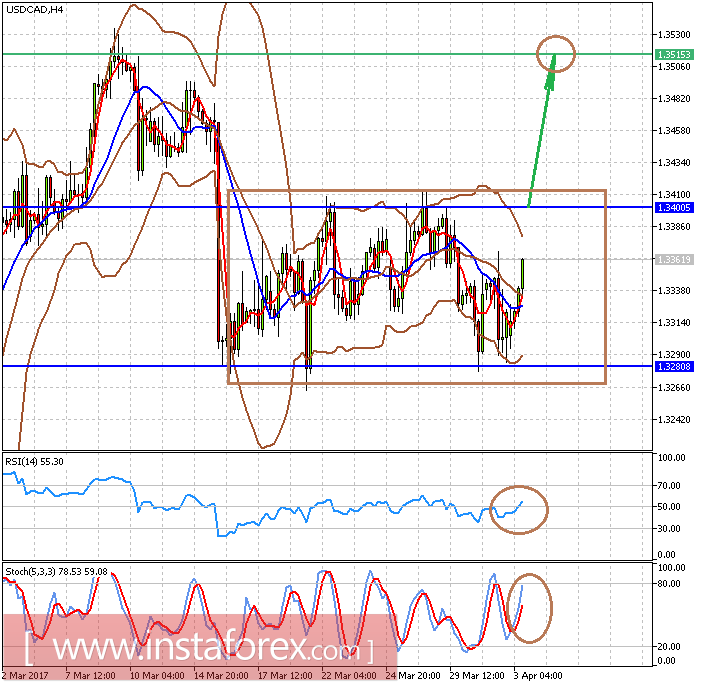Click the 29 Mar 12:00 date marker

(x=477, y=675)
